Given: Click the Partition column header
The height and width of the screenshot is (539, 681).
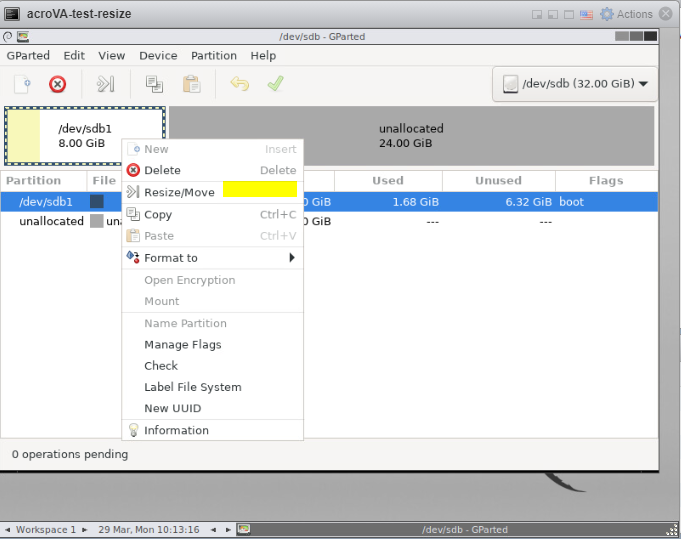Looking at the screenshot, I should [43, 181].
